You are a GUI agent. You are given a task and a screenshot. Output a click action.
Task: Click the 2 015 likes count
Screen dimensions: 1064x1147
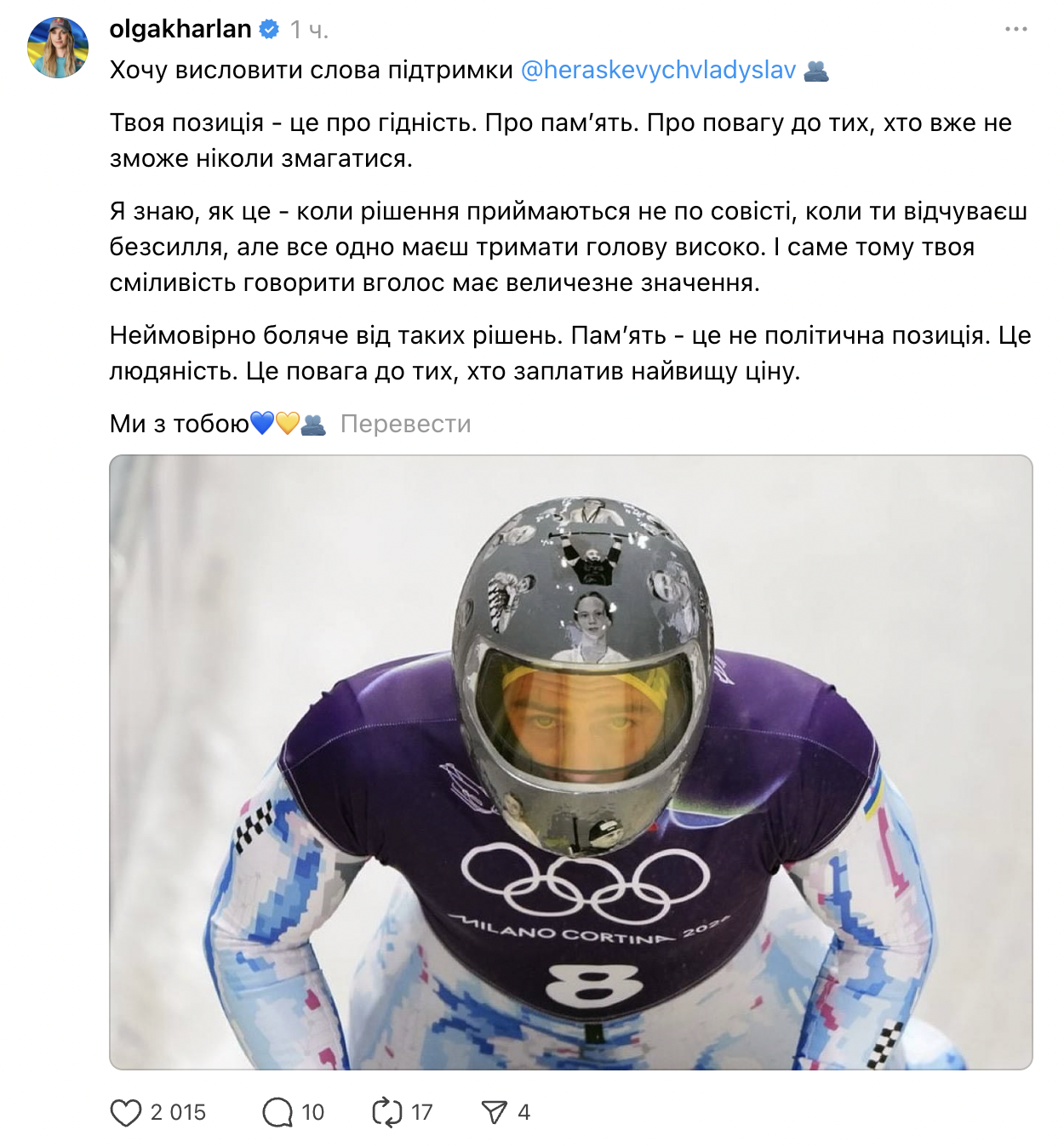click(178, 1112)
